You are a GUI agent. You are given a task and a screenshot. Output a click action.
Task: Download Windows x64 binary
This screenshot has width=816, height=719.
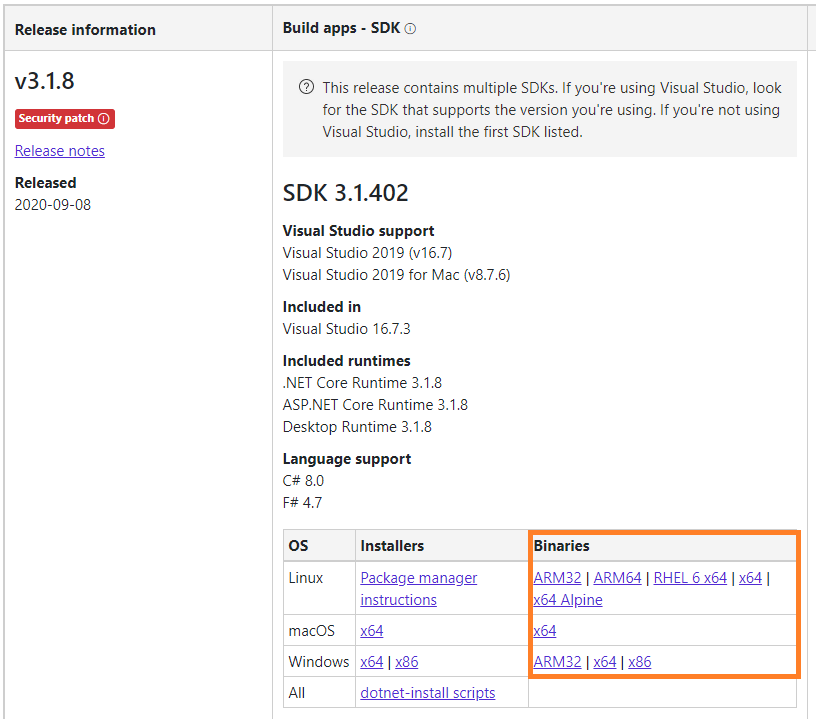click(605, 662)
